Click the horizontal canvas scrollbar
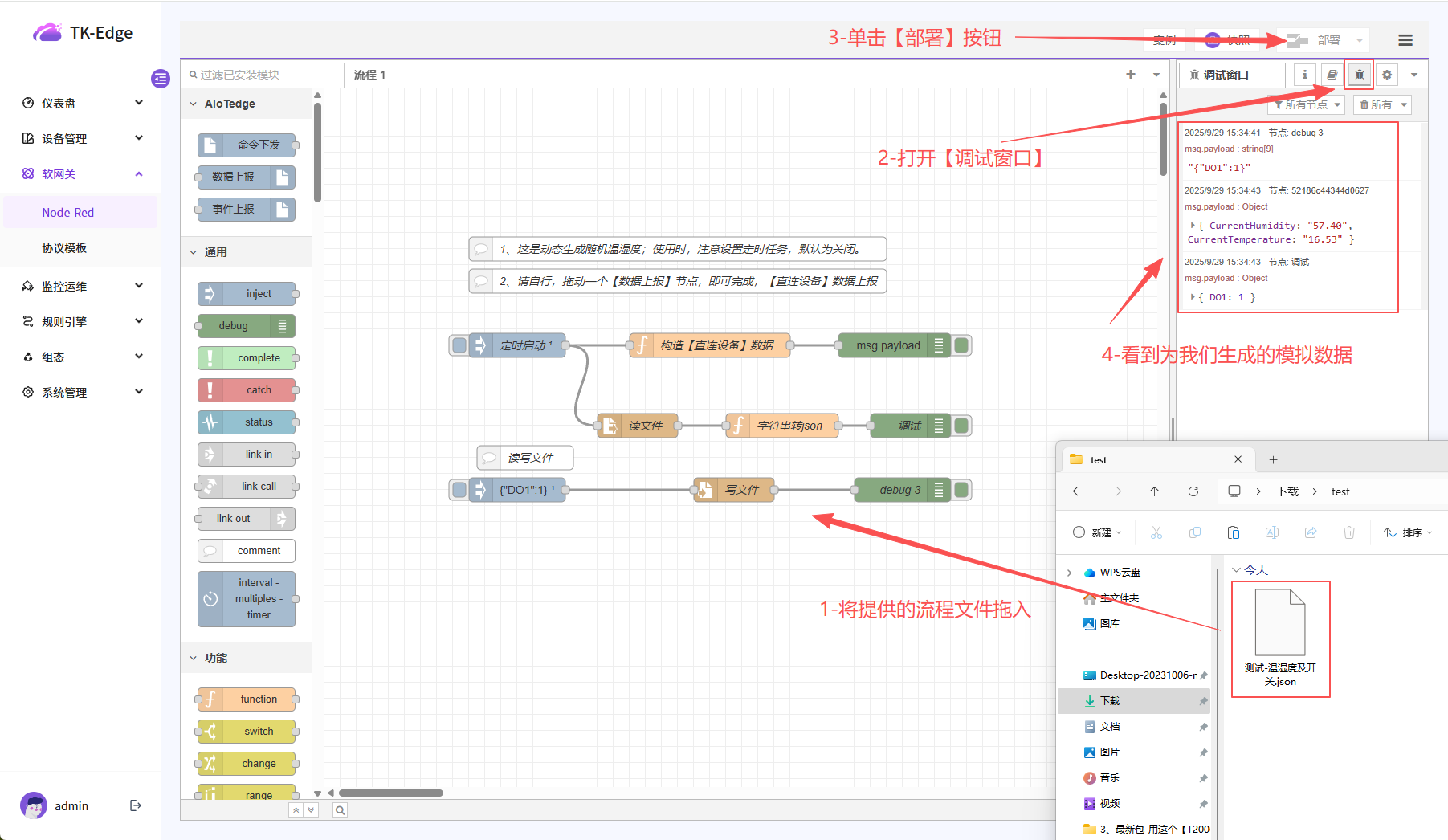The height and width of the screenshot is (840, 1448). point(391,793)
